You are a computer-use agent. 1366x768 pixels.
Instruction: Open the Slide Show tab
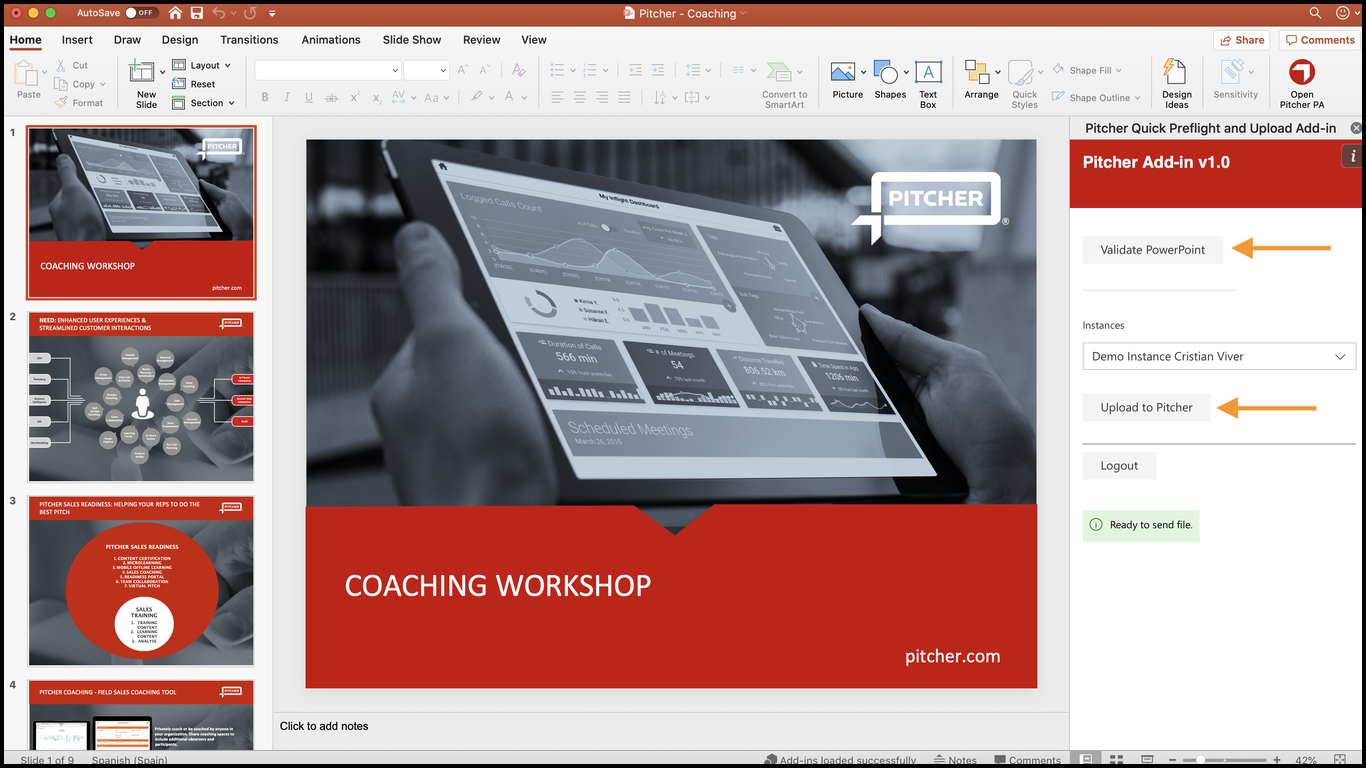pos(411,40)
